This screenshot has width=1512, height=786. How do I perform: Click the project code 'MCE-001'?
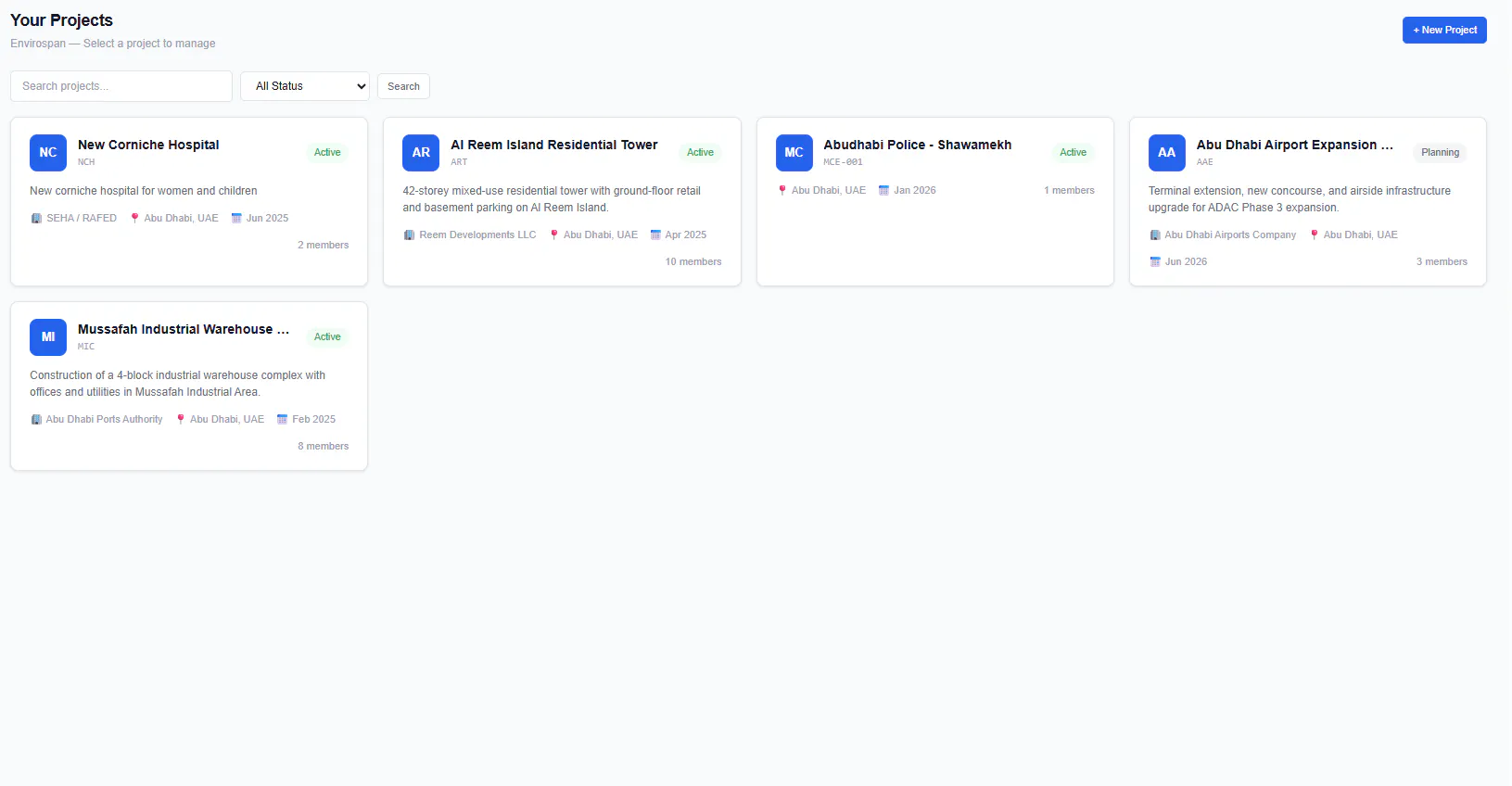843,162
